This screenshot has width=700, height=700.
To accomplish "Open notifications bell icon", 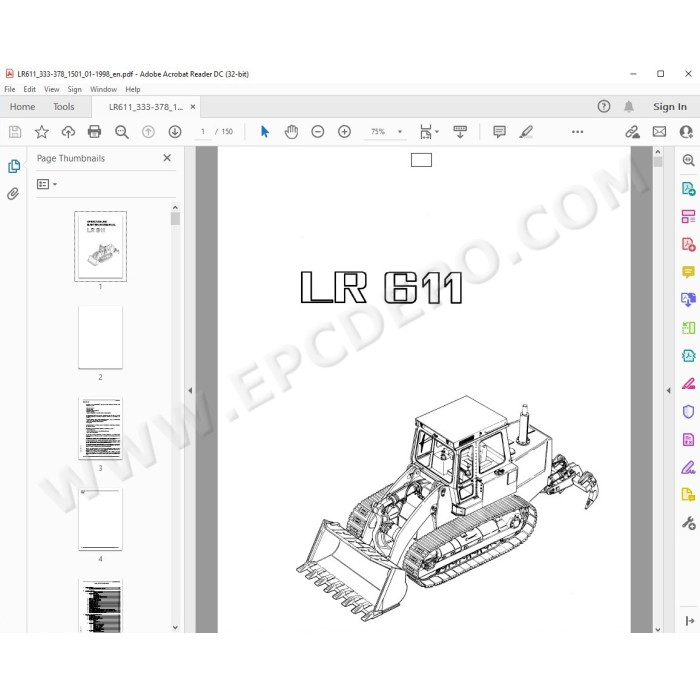I will point(629,106).
